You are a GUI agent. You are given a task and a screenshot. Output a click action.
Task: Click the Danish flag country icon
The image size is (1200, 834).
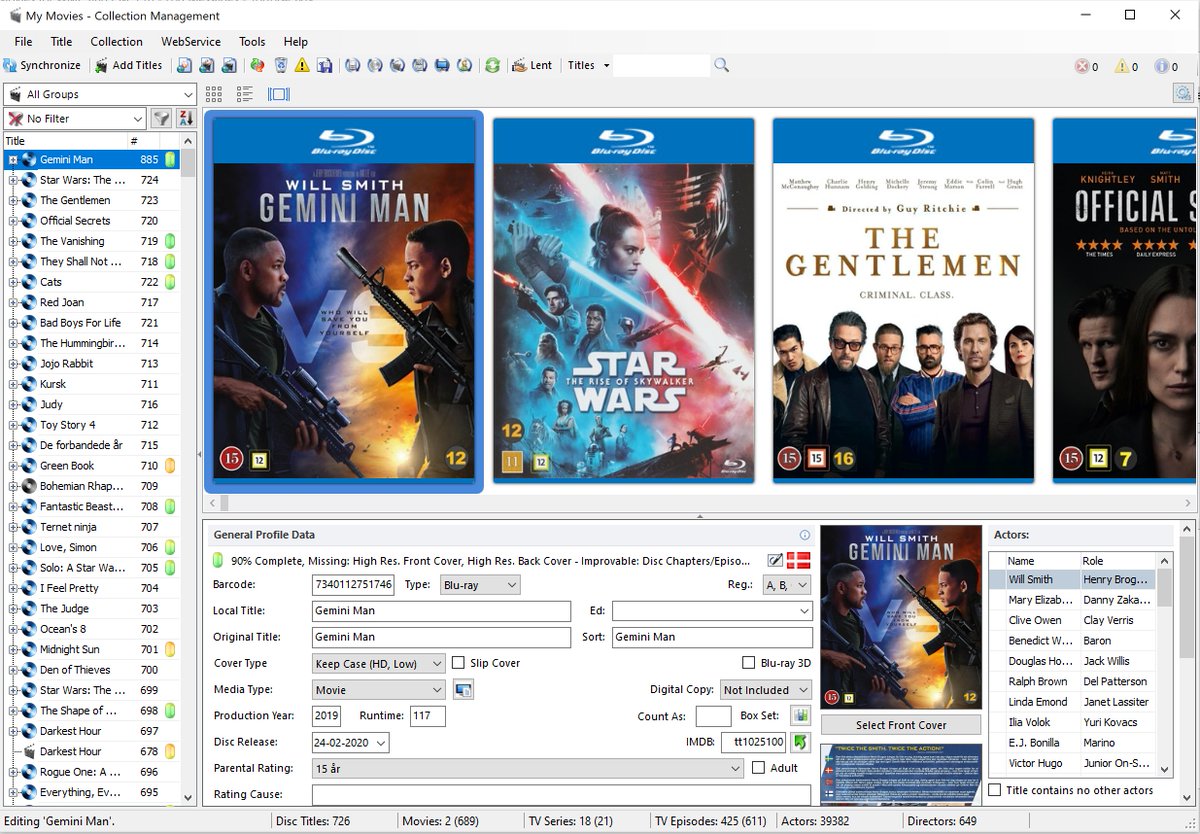coord(799,560)
